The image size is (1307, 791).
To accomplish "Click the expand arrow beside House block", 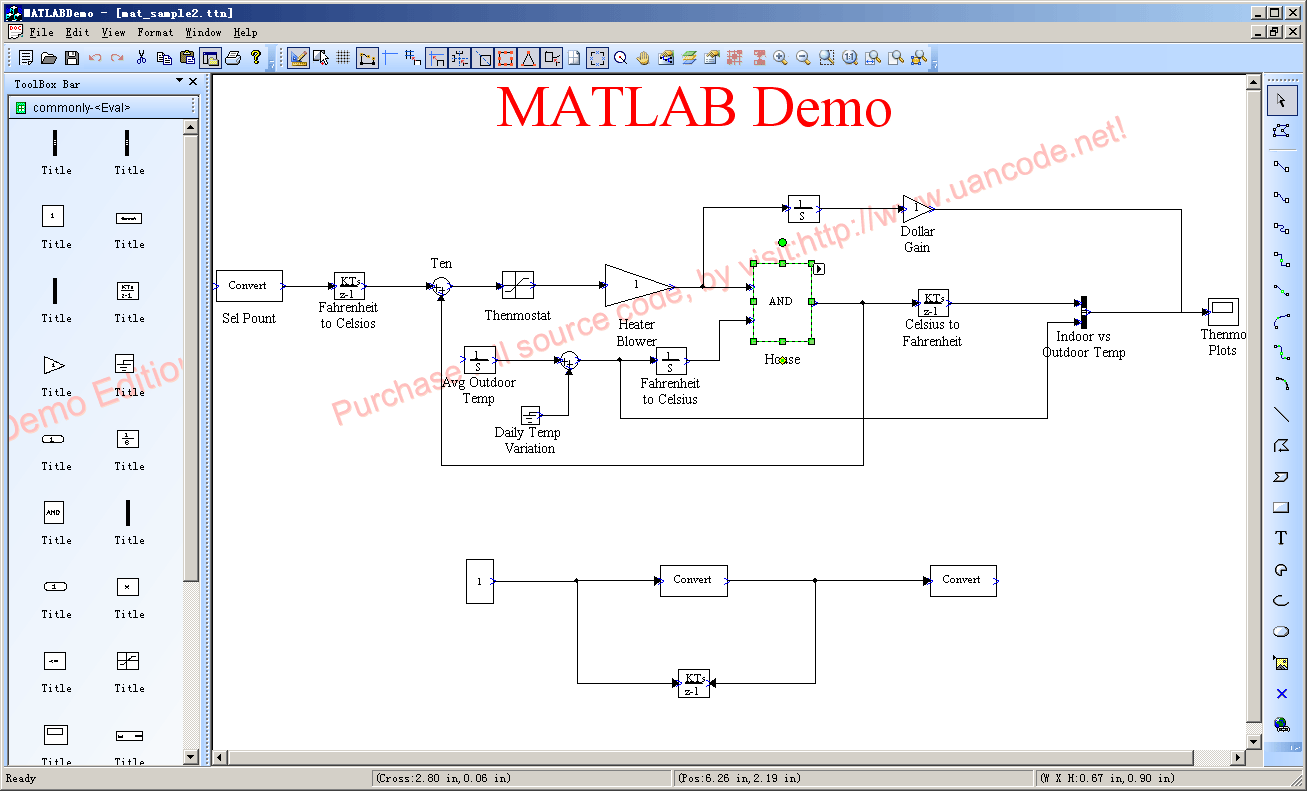I will 818,268.
